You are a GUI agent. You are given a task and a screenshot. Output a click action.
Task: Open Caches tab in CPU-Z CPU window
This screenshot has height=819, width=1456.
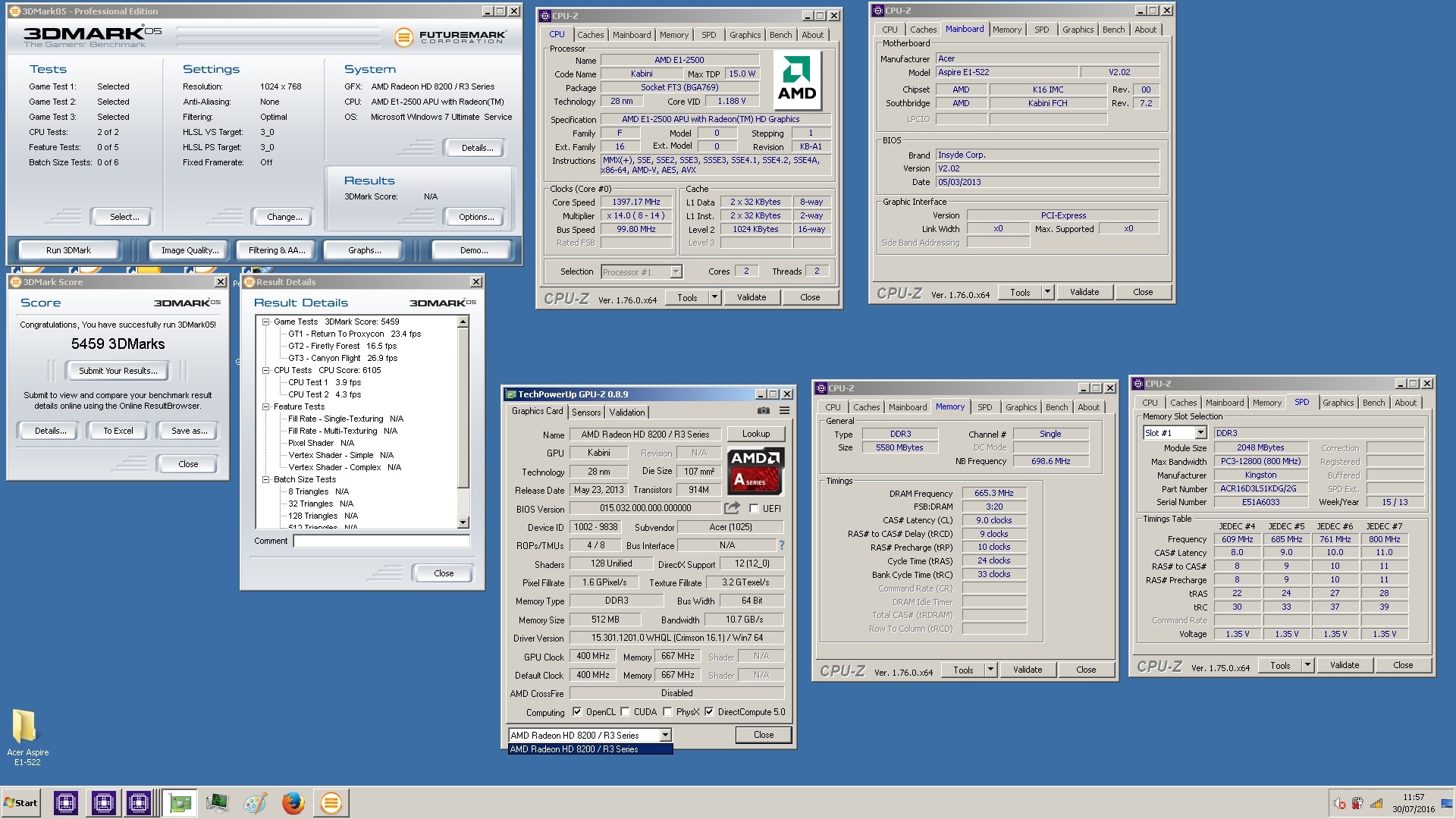[x=590, y=35]
